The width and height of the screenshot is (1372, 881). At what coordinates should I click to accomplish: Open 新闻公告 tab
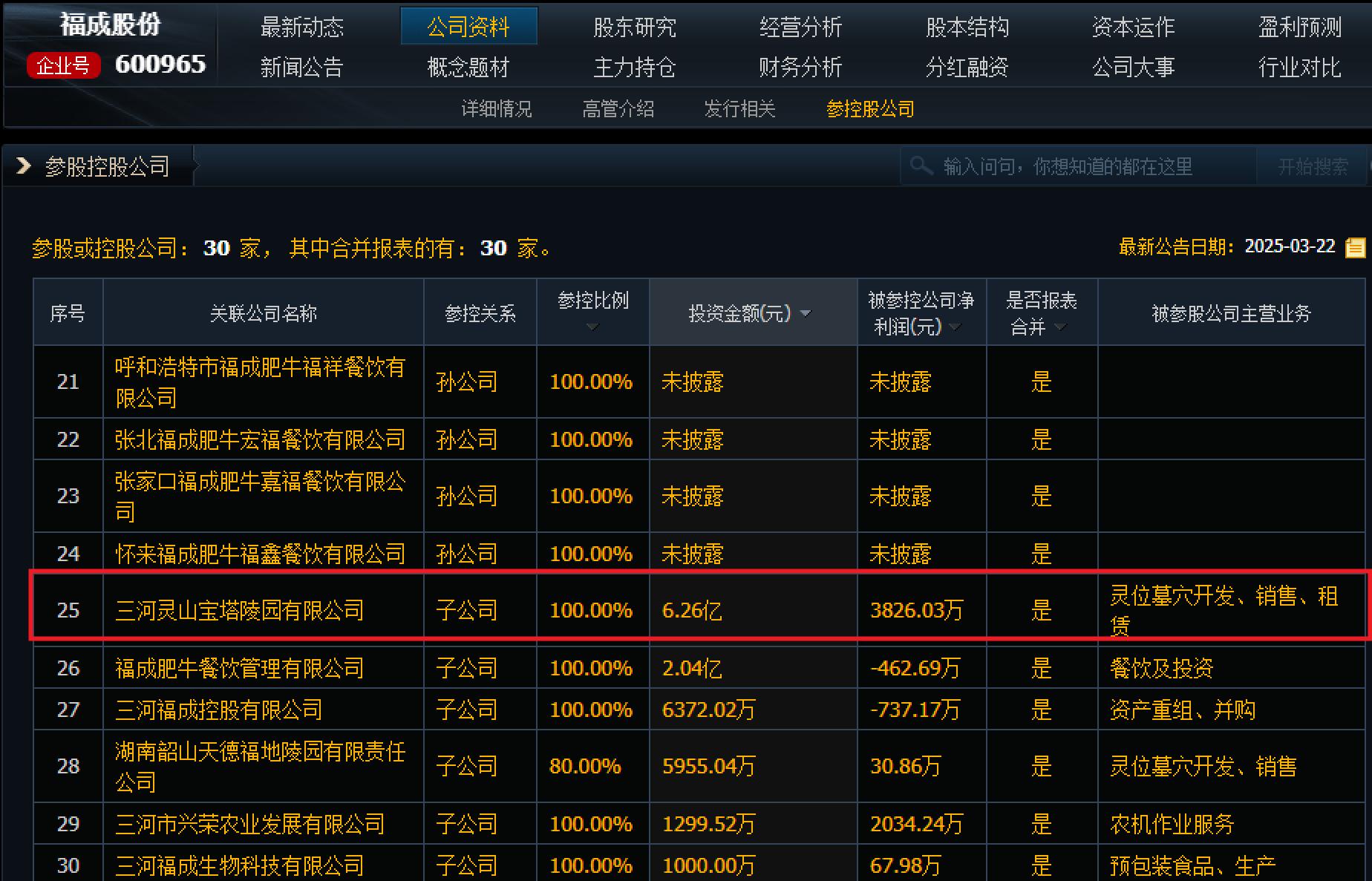click(302, 68)
